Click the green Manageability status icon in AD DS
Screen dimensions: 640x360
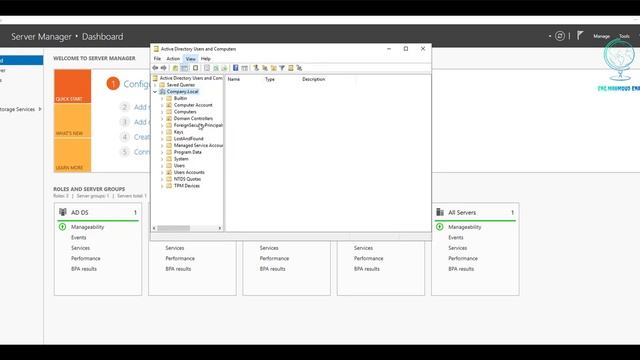pos(62,227)
